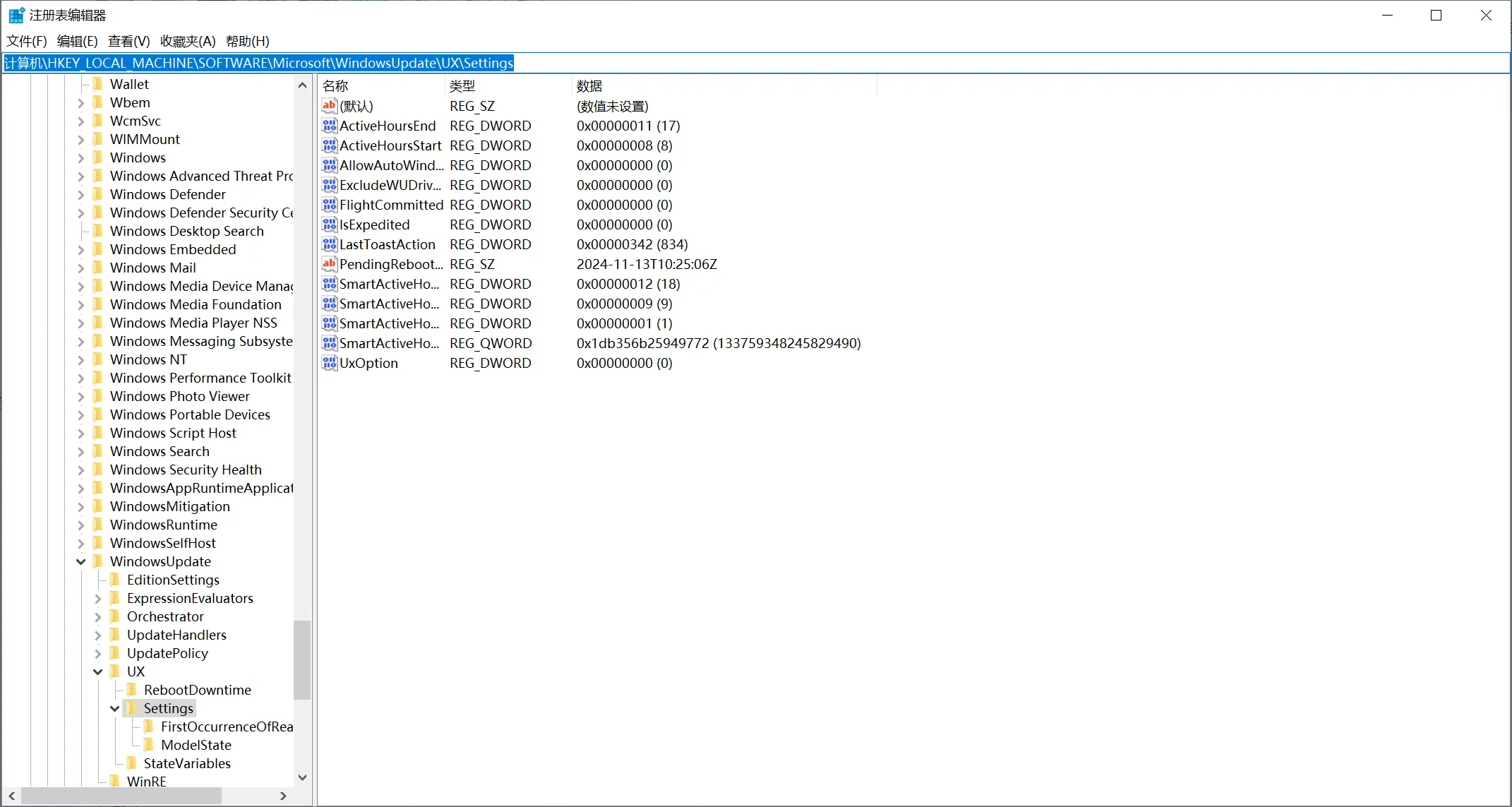Click the WindowsUpdate folder icon
The height and width of the screenshot is (807, 1512).
(98, 561)
